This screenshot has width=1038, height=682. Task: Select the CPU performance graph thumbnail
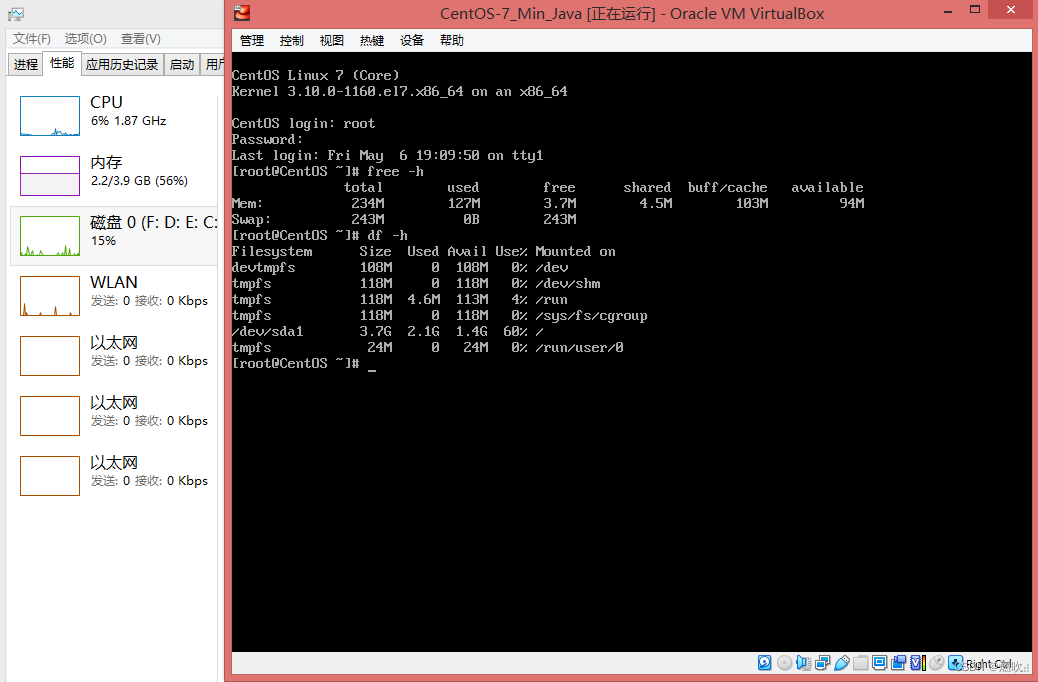coord(50,116)
